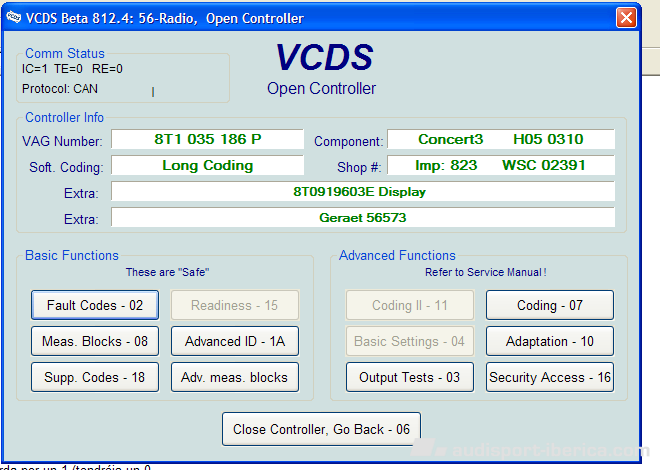Click the Open Controller subtitle text
660x470 pixels.
[x=321, y=89]
